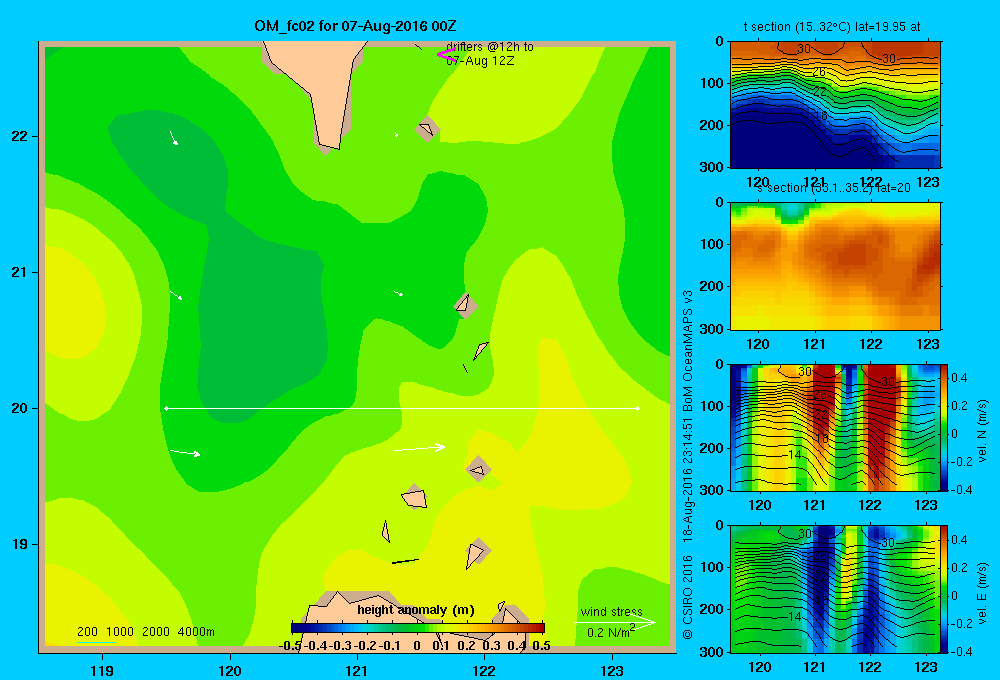
Task: Click the 'drifters @12h to' legend text
Action: [489, 47]
